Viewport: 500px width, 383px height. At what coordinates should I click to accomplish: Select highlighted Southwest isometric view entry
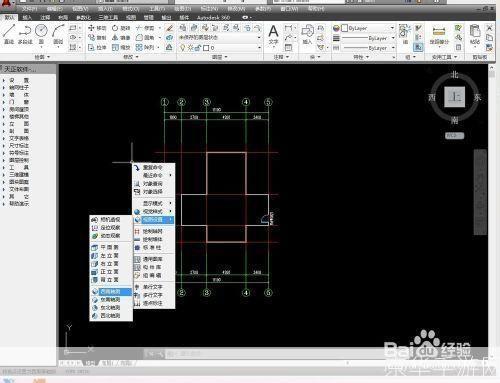tap(111, 292)
